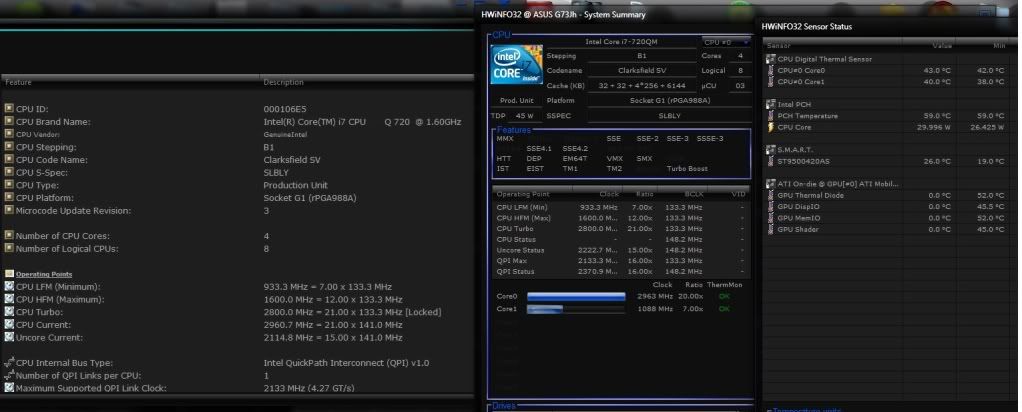Click the SSE4.2 feature label
The width and height of the screenshot is (1022, 412).
[x=575, y=149]
